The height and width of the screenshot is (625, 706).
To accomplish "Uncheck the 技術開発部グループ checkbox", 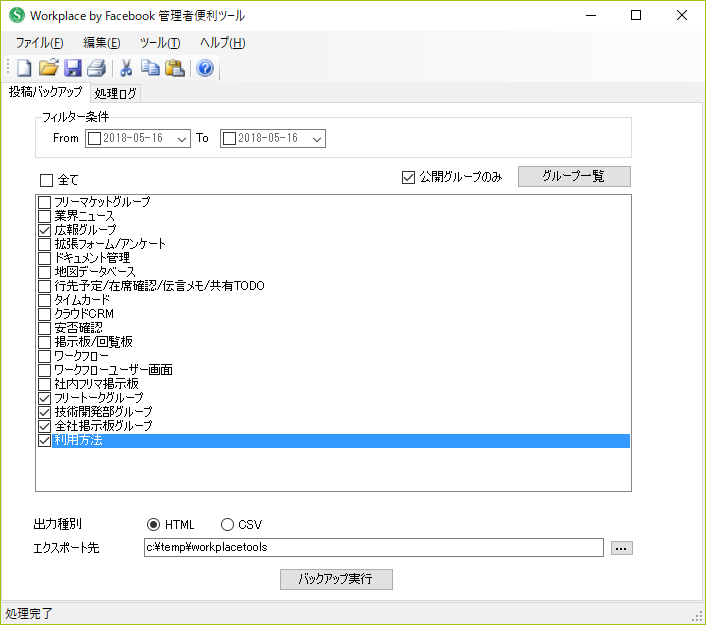I will [x=44, y=412].
